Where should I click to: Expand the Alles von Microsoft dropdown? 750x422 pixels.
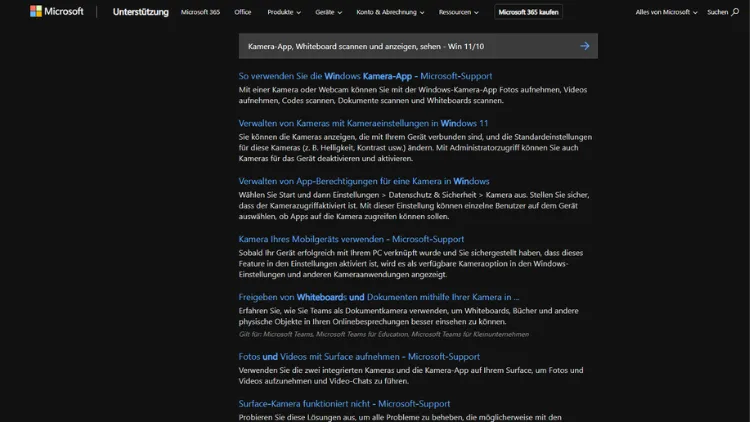pos(666,12)
